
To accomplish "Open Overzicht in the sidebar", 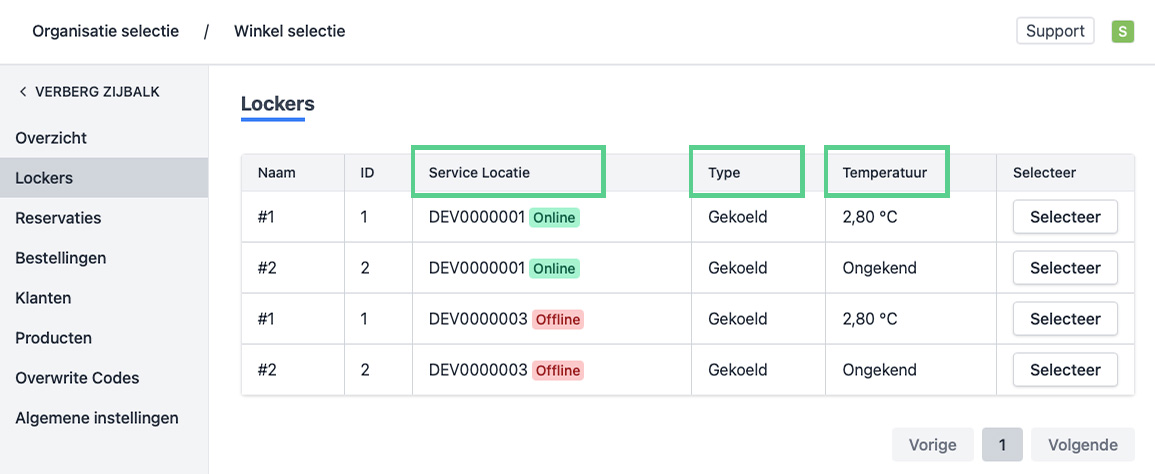I will [x=51, y=138].
